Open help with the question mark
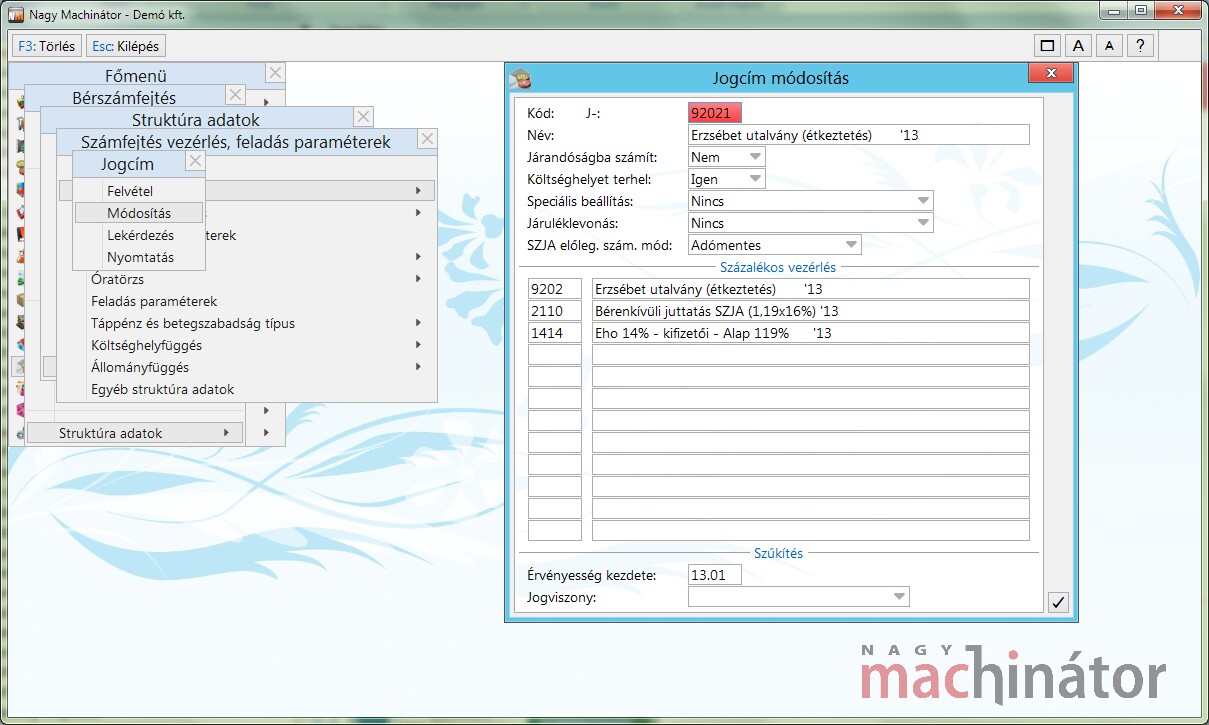 (x=1141, y=45)
